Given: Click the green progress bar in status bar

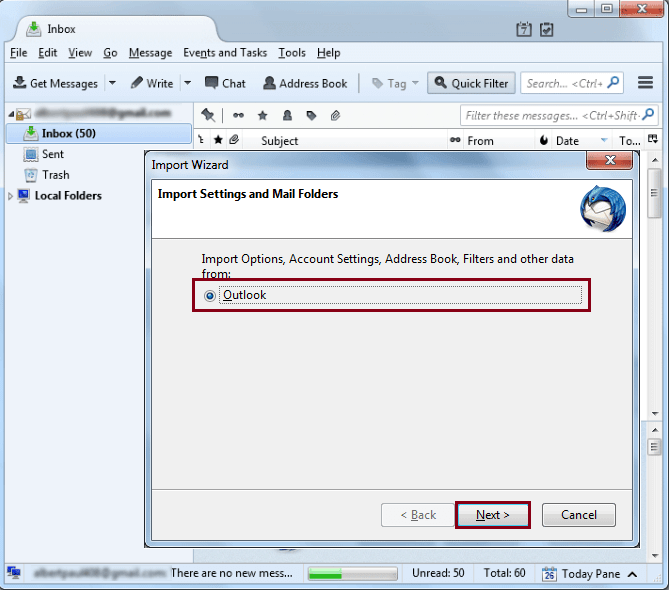Looking at the screenshot, I should pyautogui.click(x=353, y=573).
